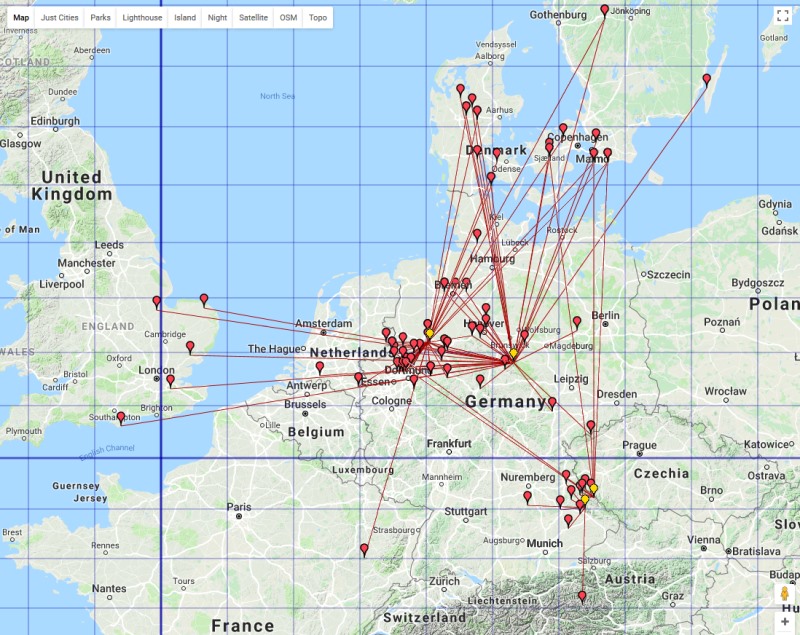Viewport: 800px width, 635px height.
Task: Open the Topo map layer
Action: point(317,18)
